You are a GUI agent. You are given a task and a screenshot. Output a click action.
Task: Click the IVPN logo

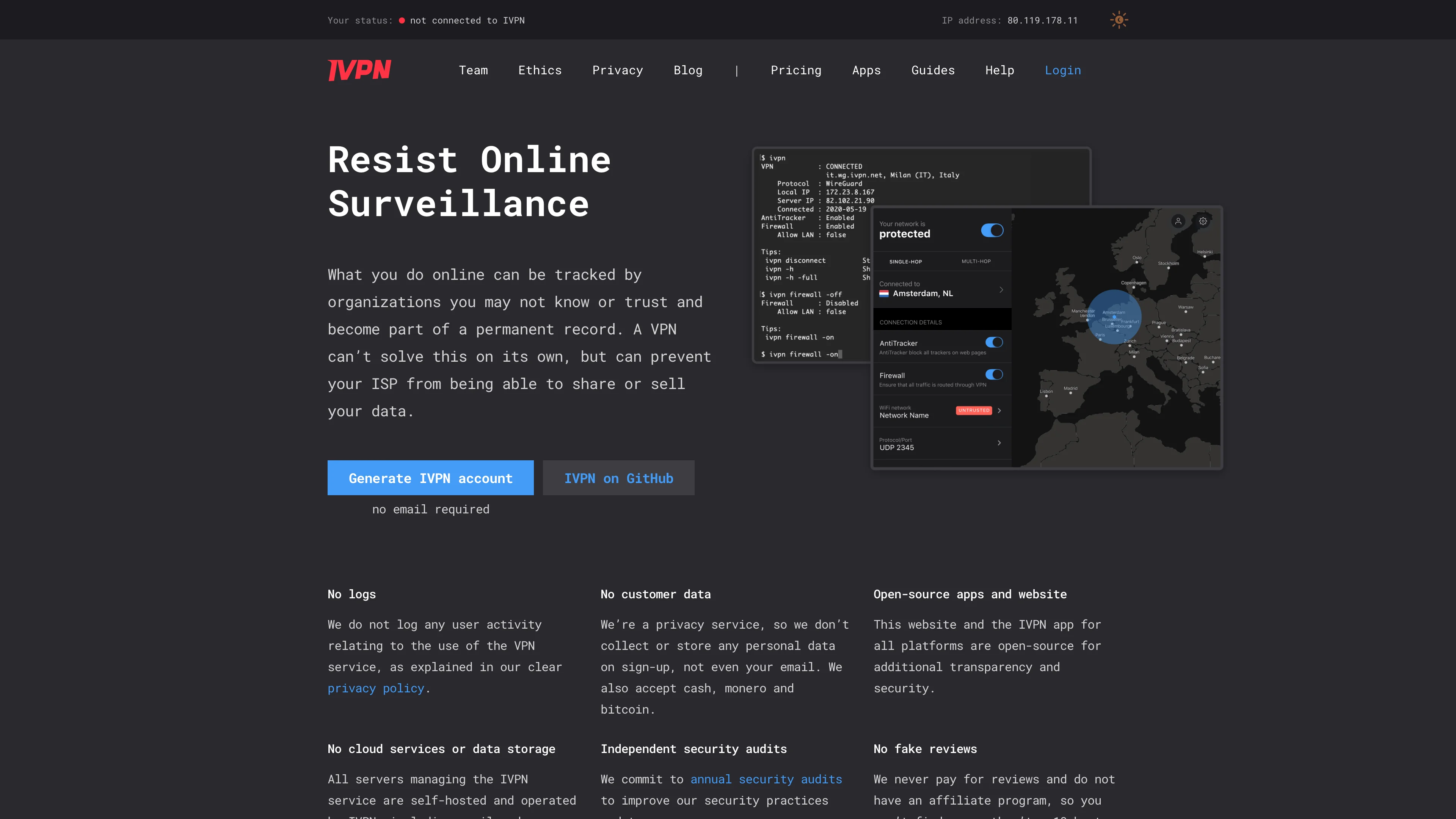(x=359, y=69)
